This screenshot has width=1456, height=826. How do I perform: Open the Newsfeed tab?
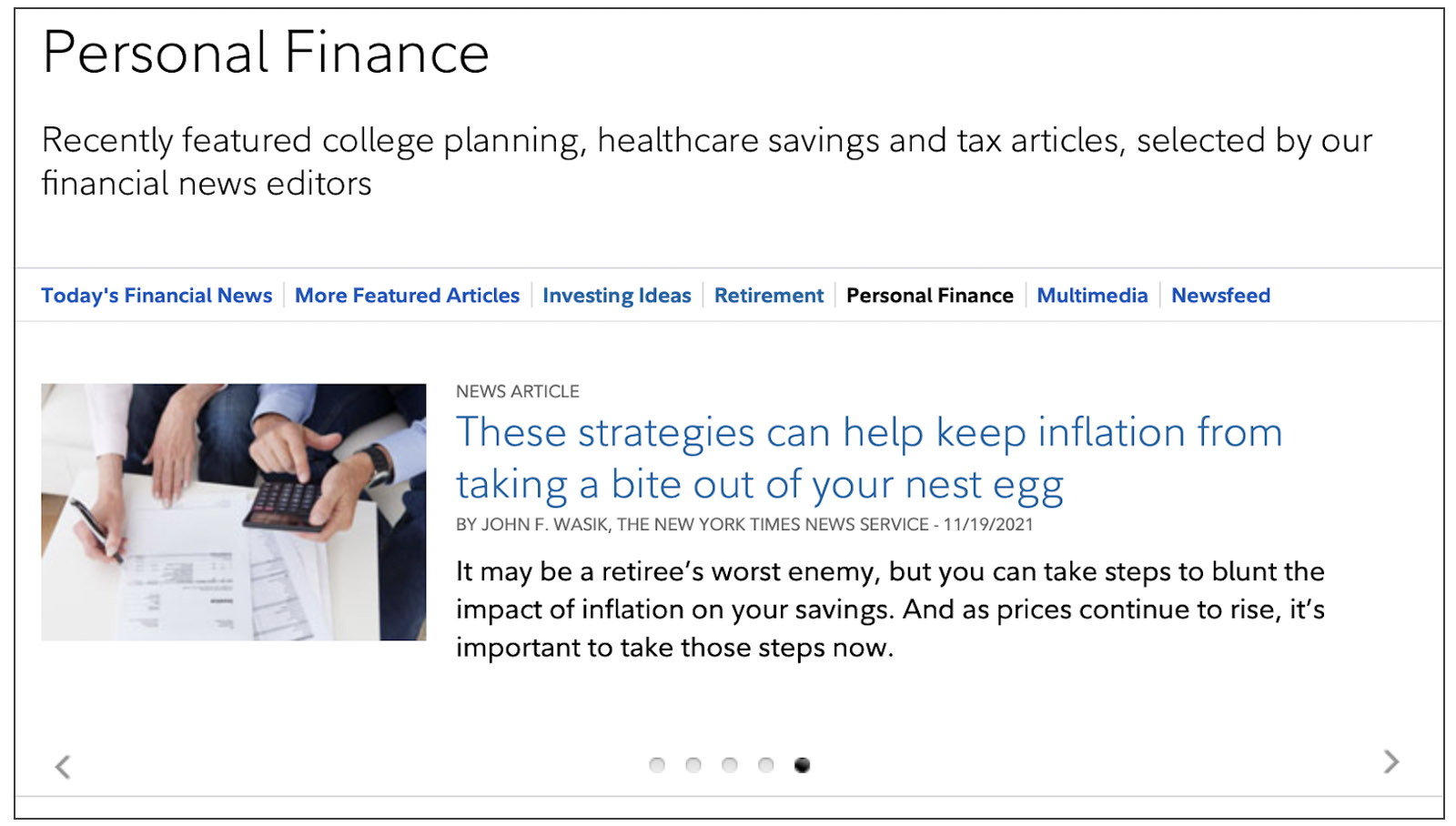coord(1220,296)
